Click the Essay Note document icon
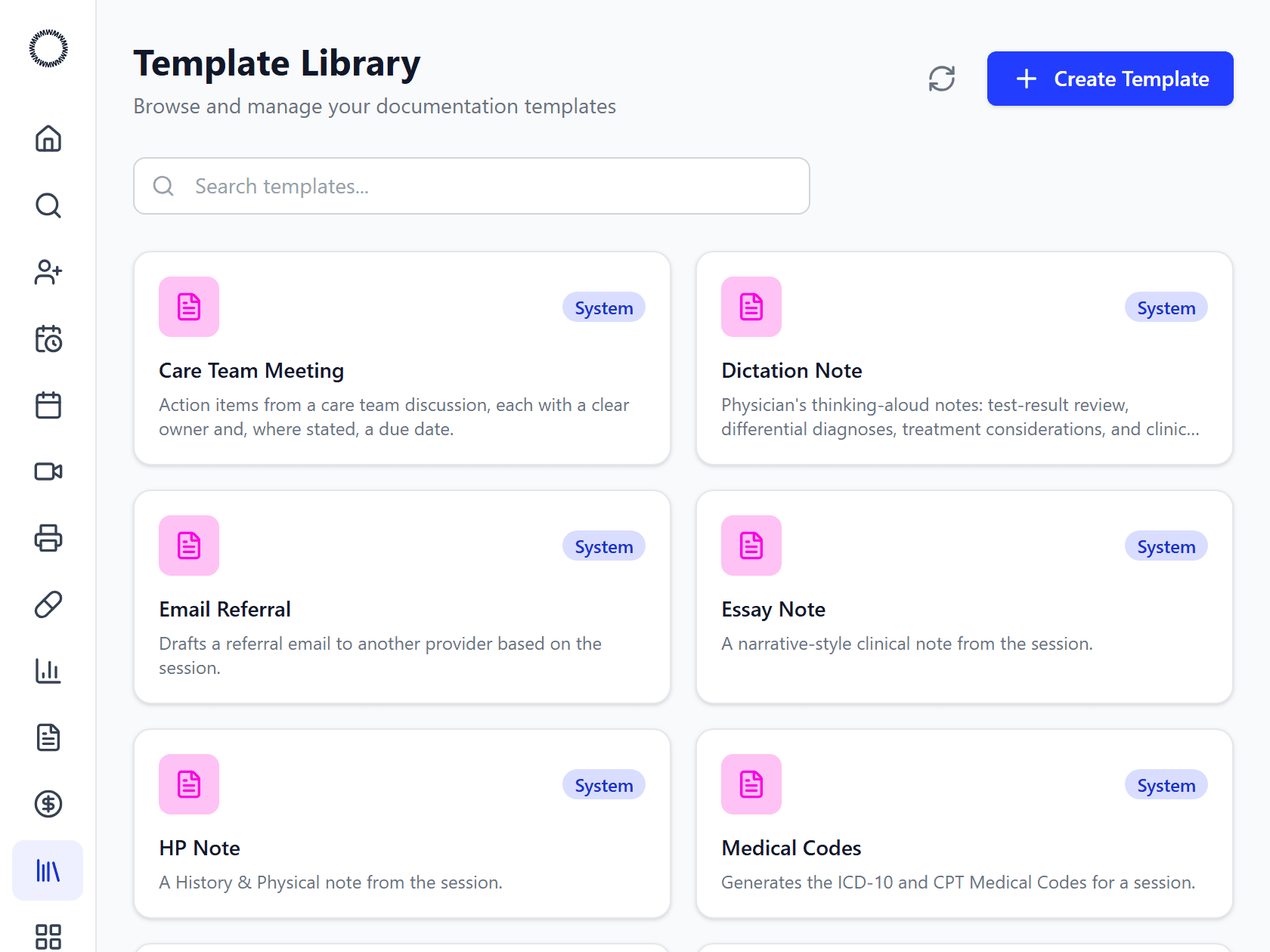Viewport: 1270px width, 952px height. click(x=751, y=546)
